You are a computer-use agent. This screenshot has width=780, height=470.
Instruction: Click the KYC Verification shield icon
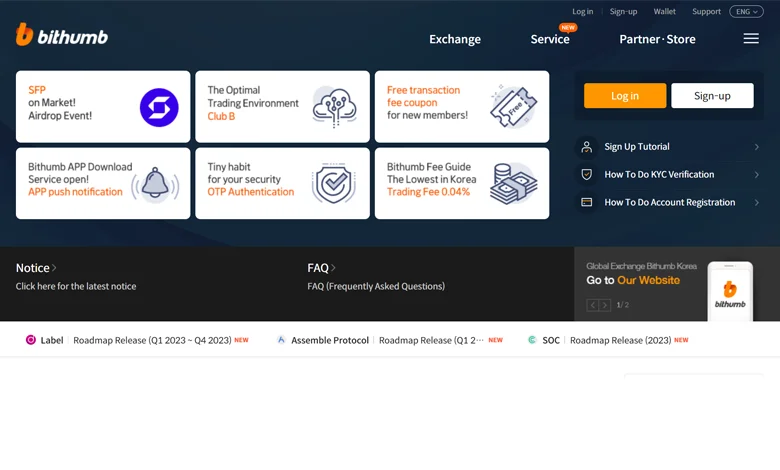tap(586, 175)
